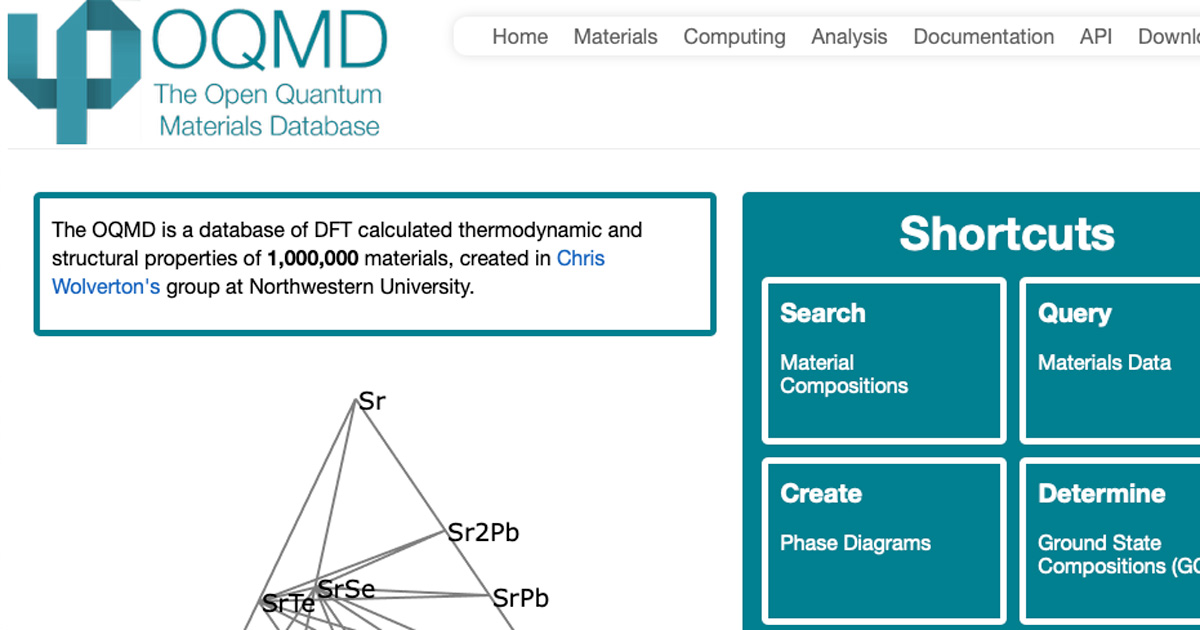This screenshot has width=1200, height=630.
Task: Click the SrPb node in the diagram
Action: pyautogui.click(x=521, y=598)
